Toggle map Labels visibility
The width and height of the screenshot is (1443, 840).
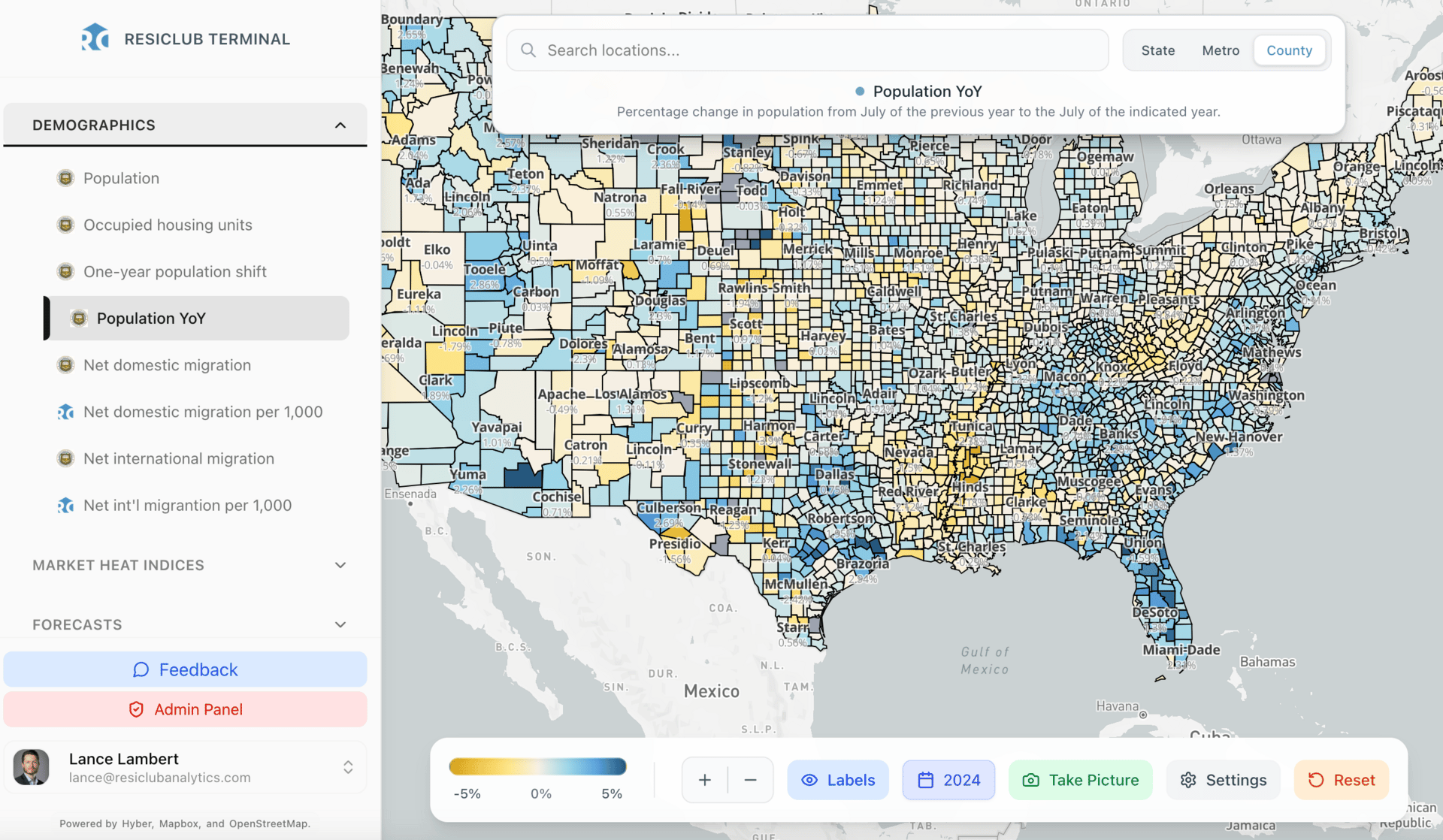coord(837,780)
